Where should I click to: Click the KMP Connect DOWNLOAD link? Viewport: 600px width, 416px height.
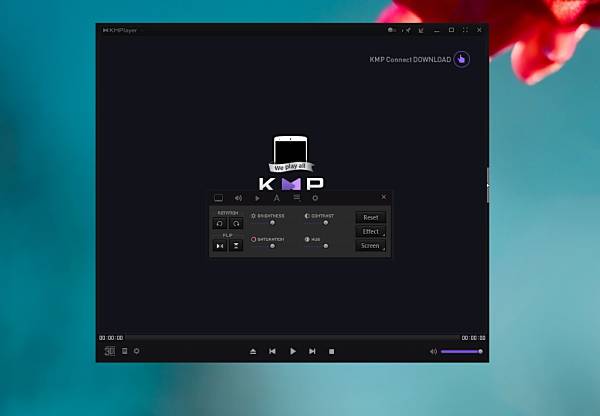pyautogui.click(x=410, y=59)
